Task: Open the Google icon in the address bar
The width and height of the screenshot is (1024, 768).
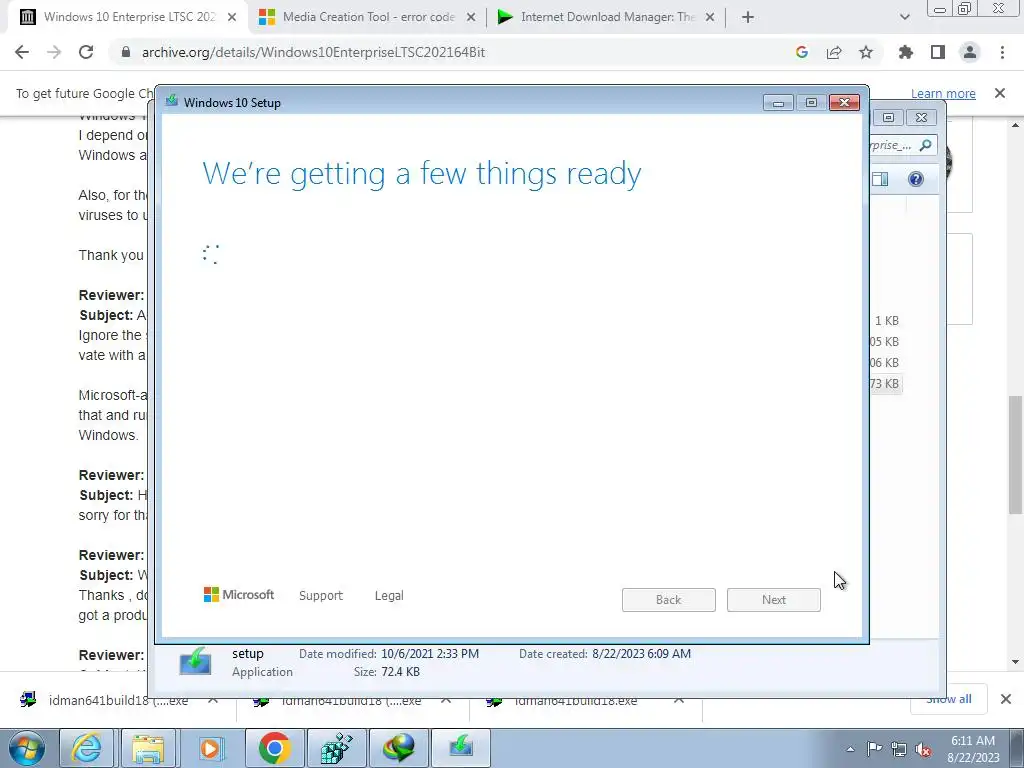Action: (802, 52)
